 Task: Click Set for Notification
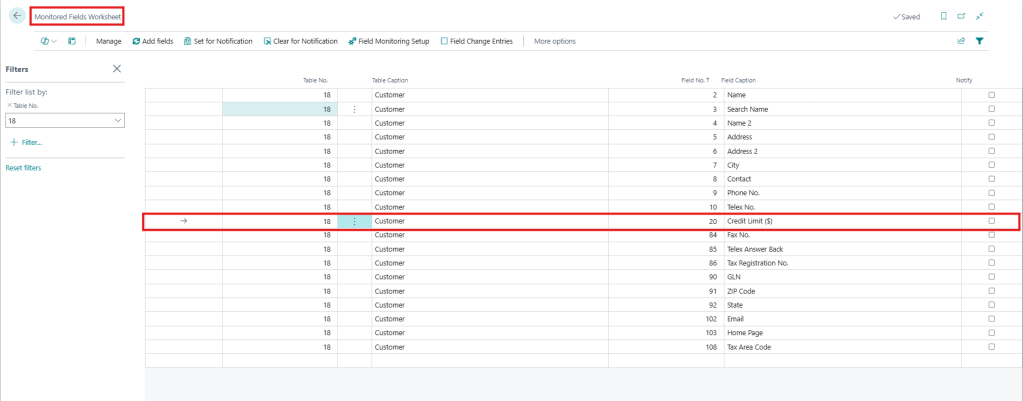pyautogui.click(x=218, y=41)
